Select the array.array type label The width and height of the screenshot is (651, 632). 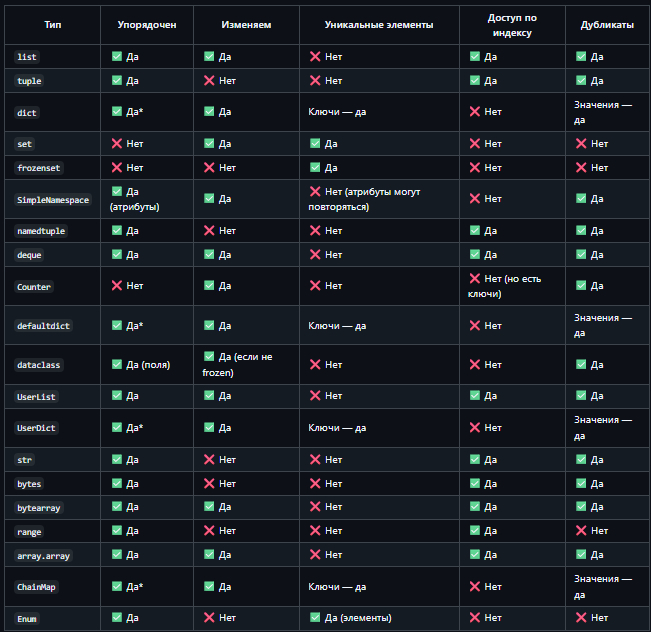(44, 555)
